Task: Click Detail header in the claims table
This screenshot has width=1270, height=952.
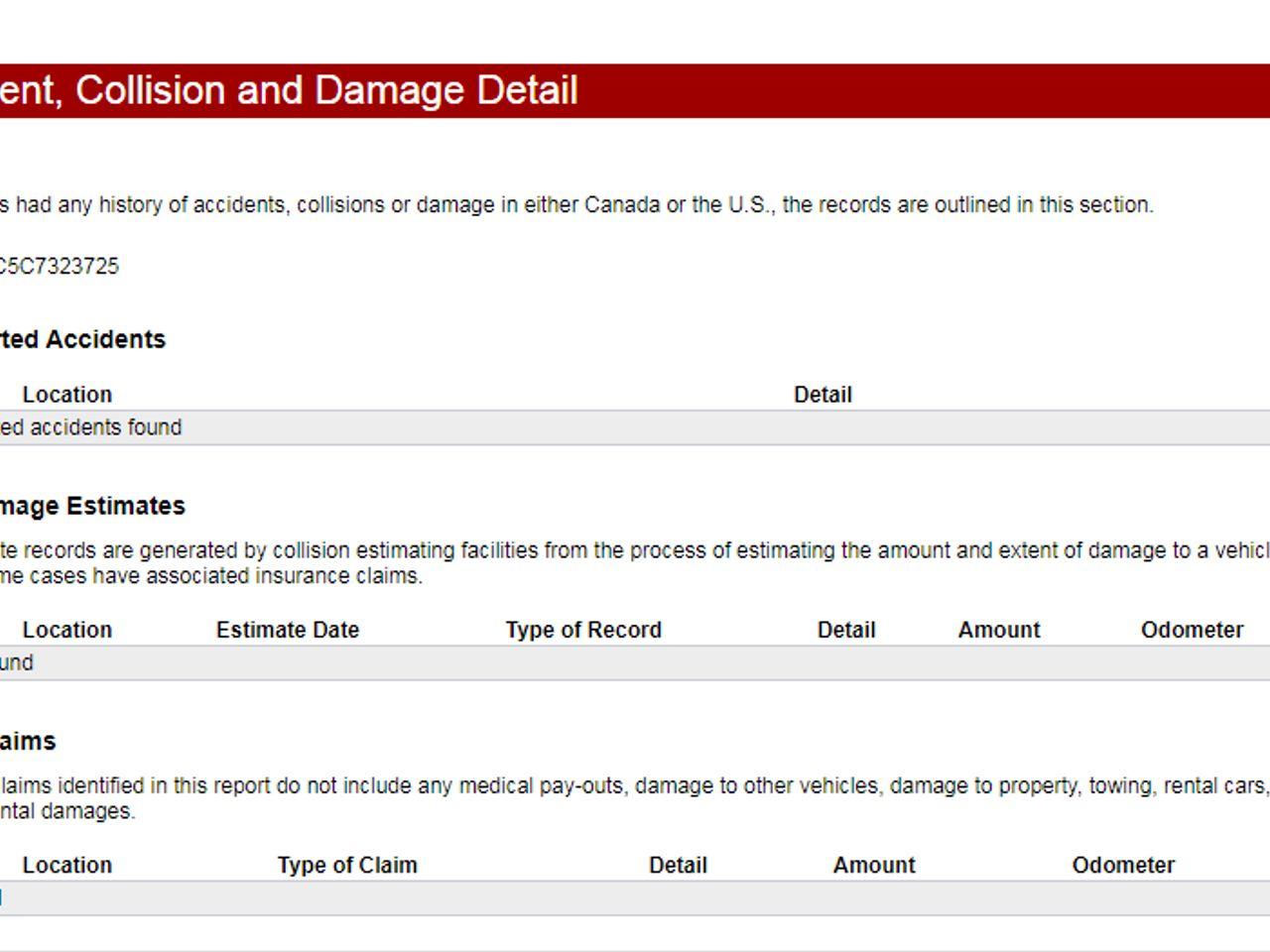Action: (x=678, y=865)
